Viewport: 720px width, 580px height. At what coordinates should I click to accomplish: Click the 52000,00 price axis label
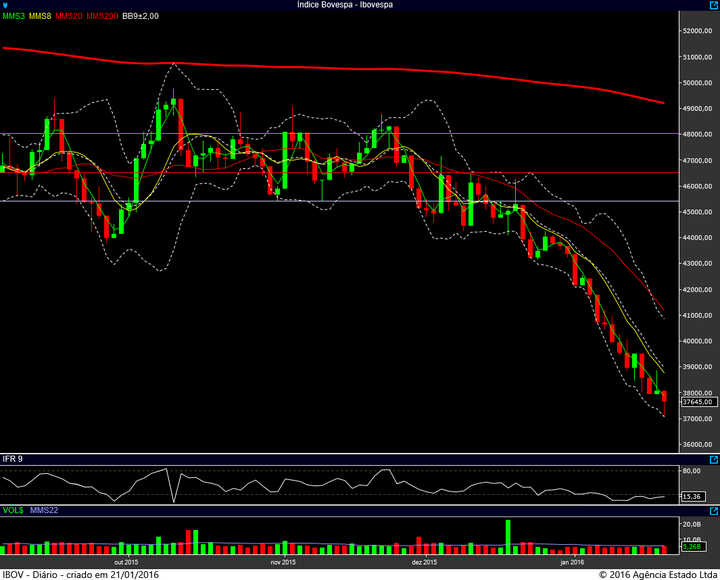pyautogui.click(x=698, y=31)
